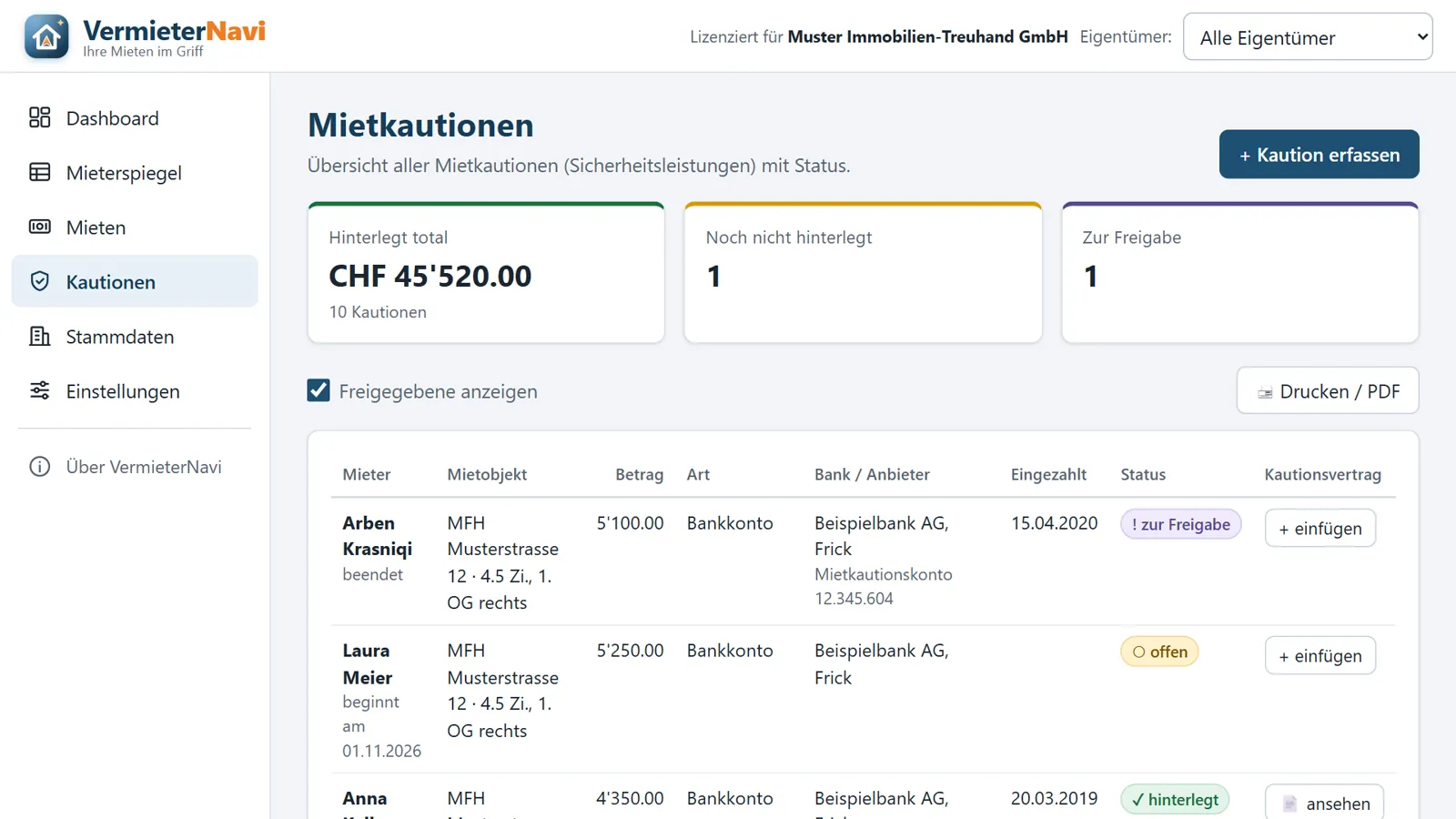Select the Noch nicht hinterlegt card

[x=863, y=273]
